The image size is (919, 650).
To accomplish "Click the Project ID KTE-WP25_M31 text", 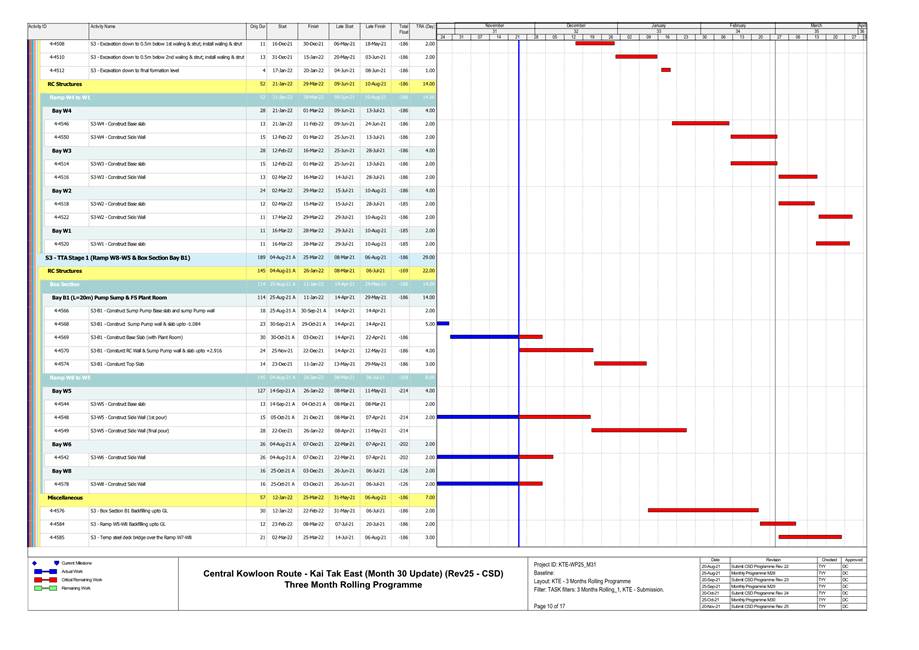I will pos(565,565).
